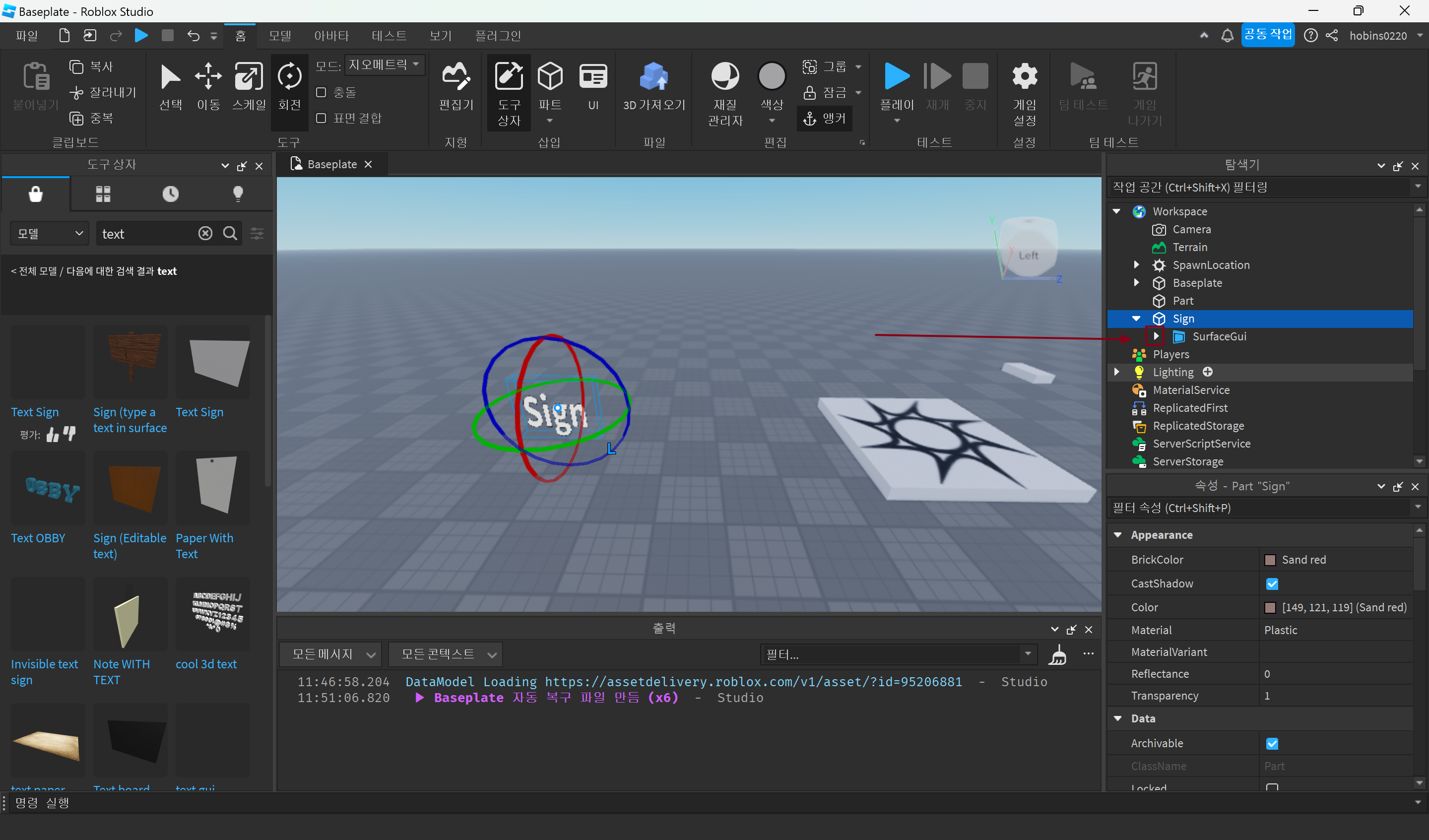Open the terrain 편집기 (Editor)

456,87
